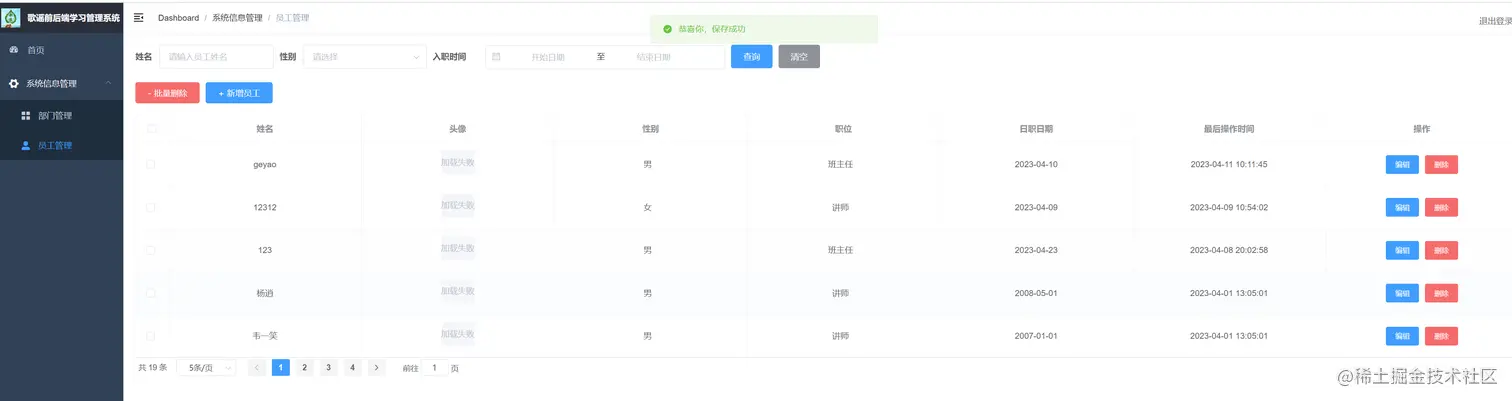Click the 班主任 cell in geyao row

(x=840, y=164)
